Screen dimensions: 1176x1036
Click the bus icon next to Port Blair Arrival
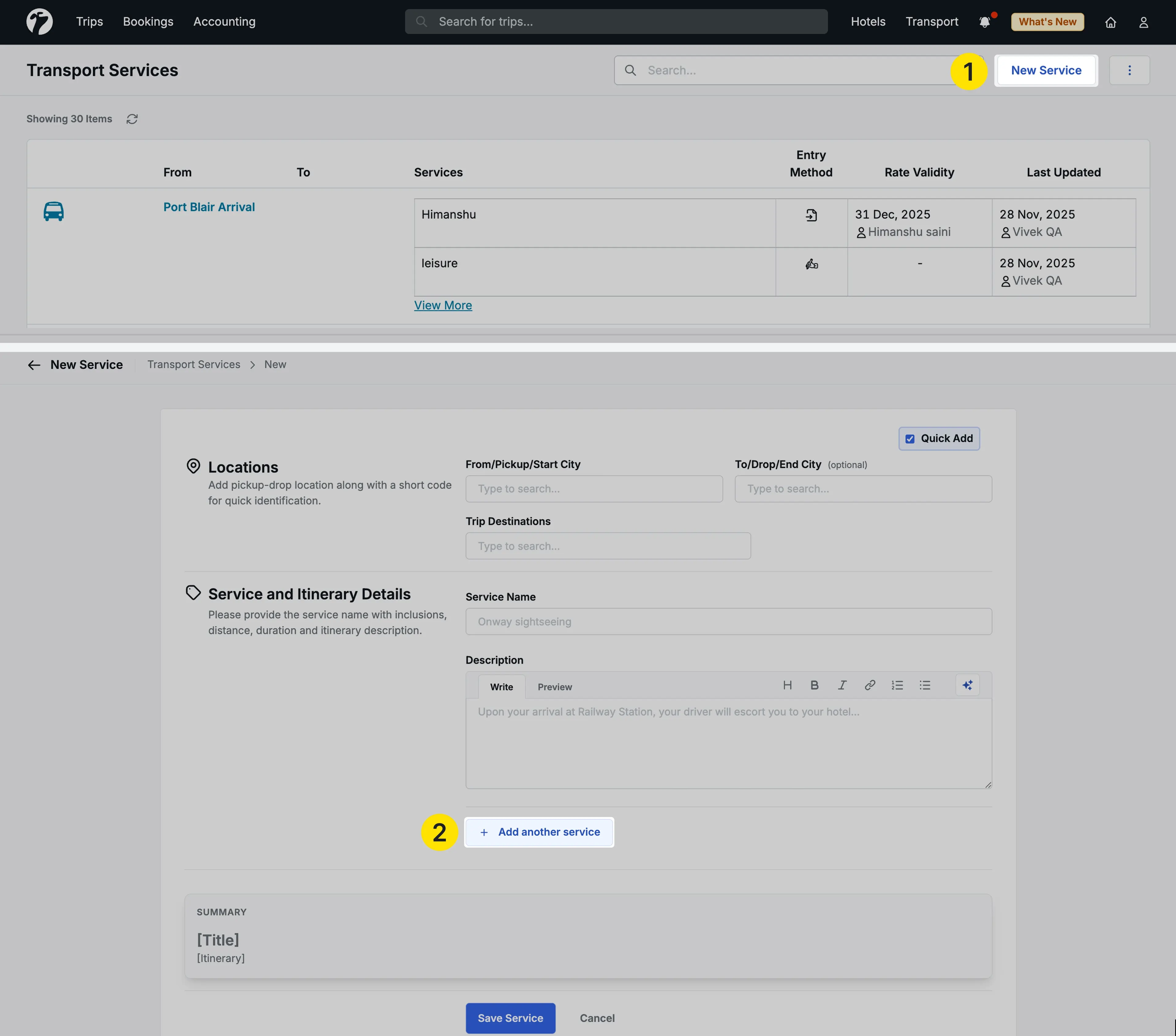click(x=53, y=211)
